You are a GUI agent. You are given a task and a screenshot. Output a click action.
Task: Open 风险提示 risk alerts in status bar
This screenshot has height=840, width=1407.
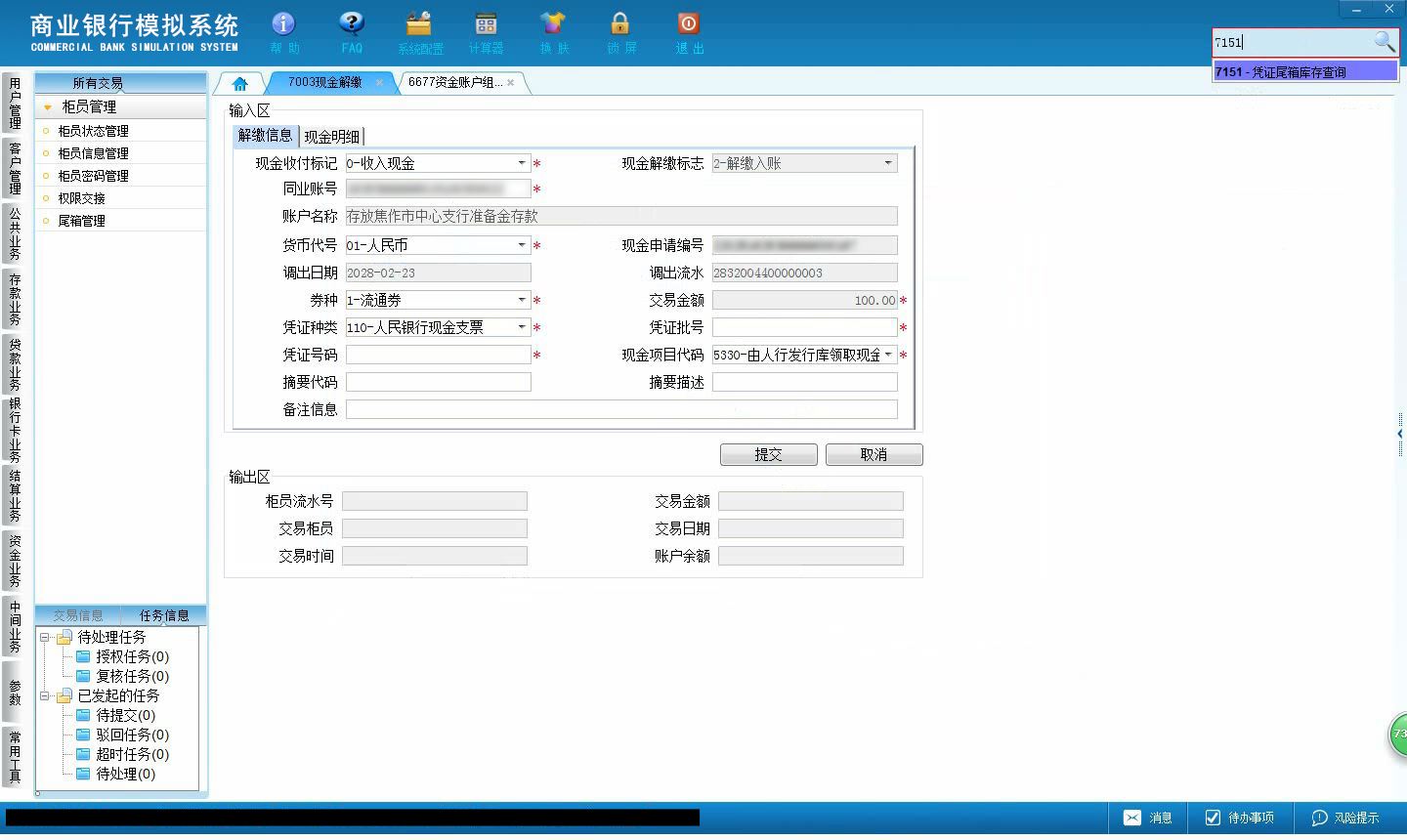click(1344, 818)
